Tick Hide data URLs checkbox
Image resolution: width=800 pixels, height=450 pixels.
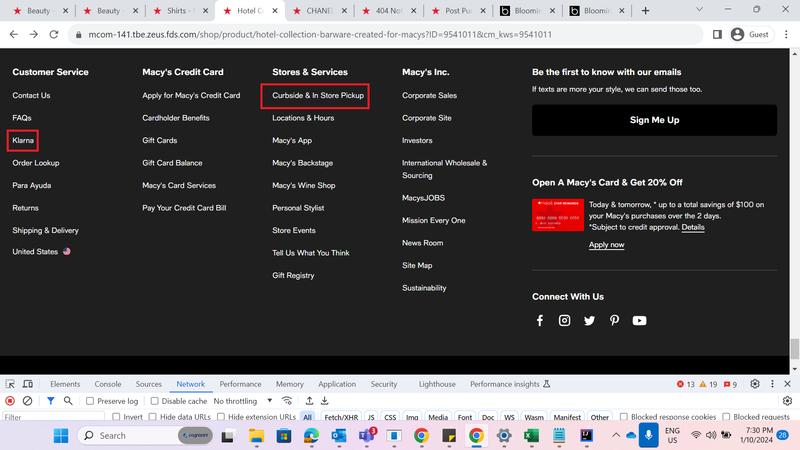[x=153, y=417]
